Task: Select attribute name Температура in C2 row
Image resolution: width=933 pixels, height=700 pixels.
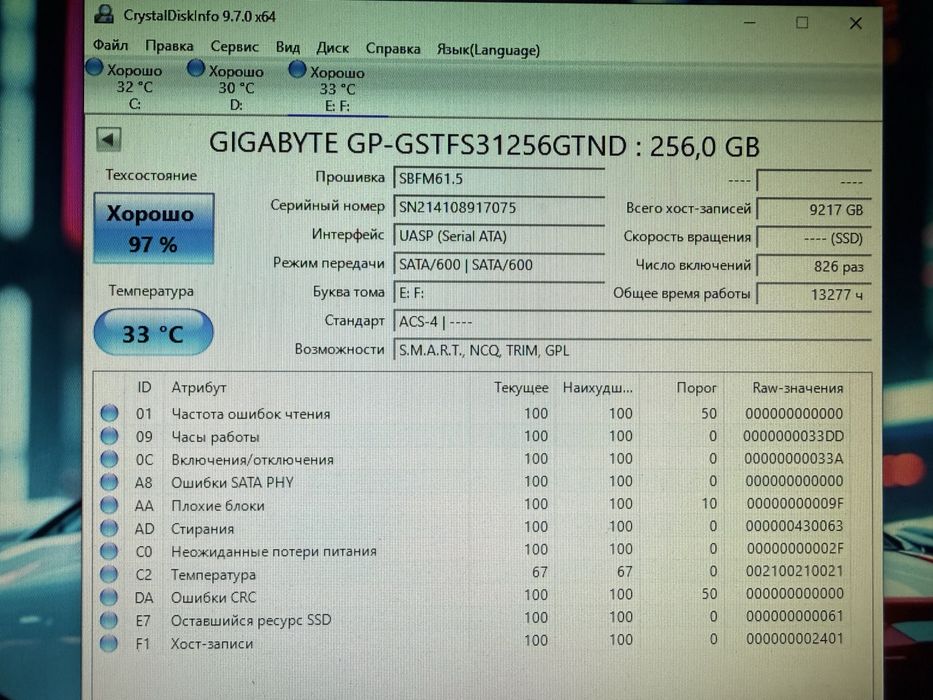Action: [214, 574]
